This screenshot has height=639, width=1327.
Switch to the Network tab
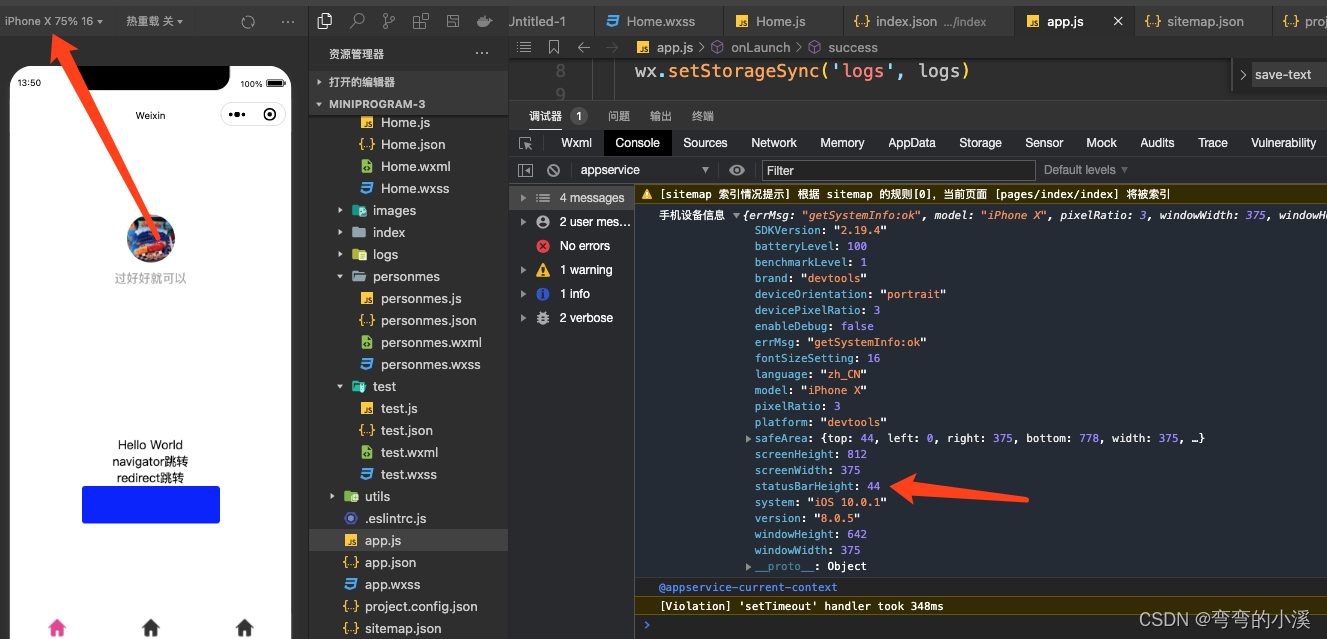(x=774, y=143)
